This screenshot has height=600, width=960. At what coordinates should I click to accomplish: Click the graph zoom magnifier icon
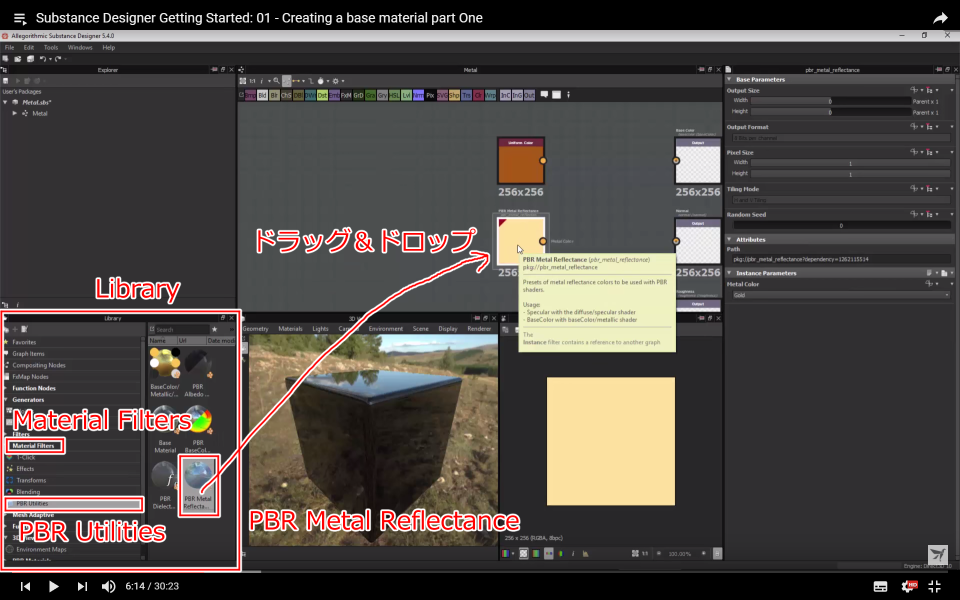point(276,81)
